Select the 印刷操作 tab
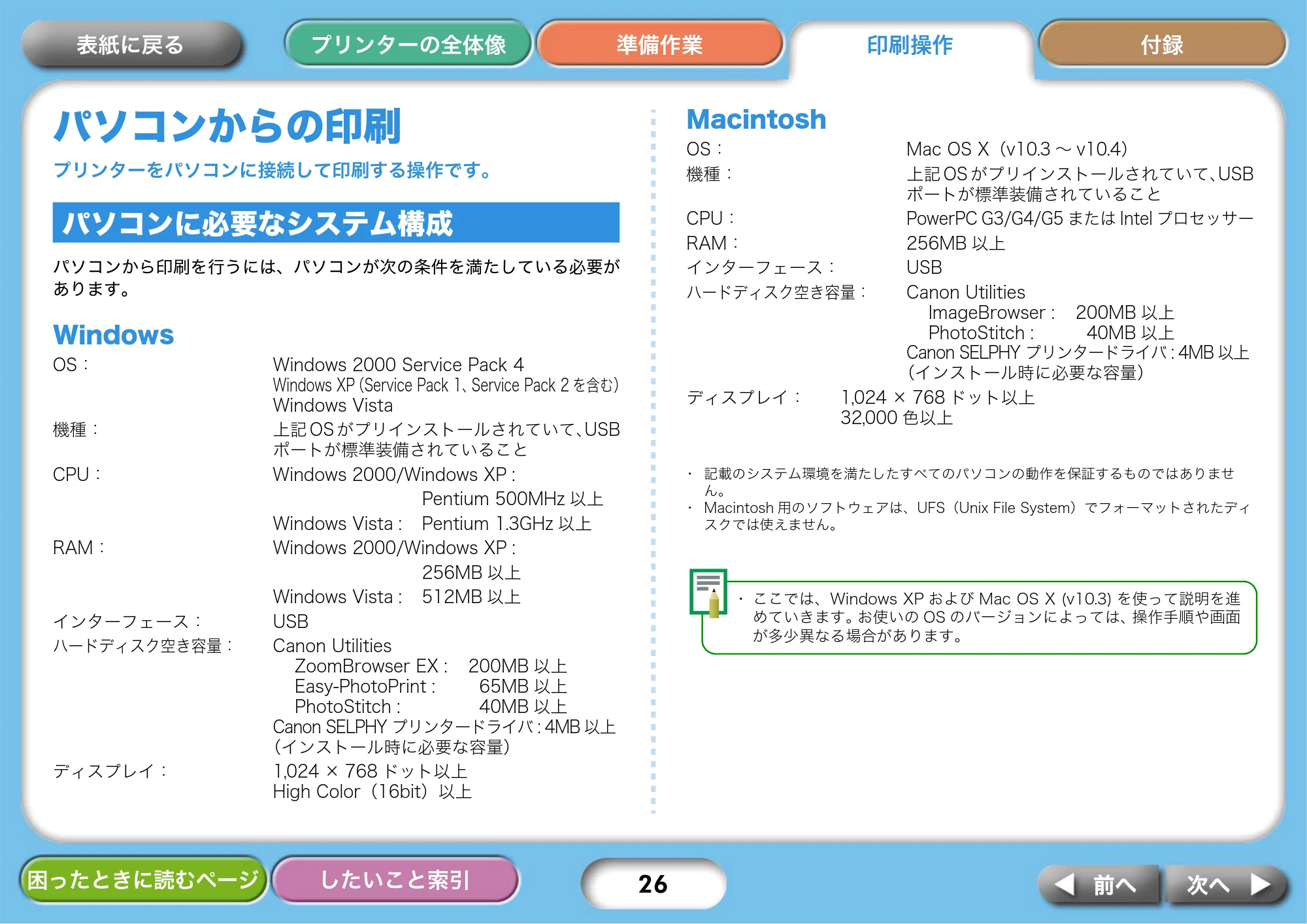This screenshot has width=1307, height=924. coord(910,45)
